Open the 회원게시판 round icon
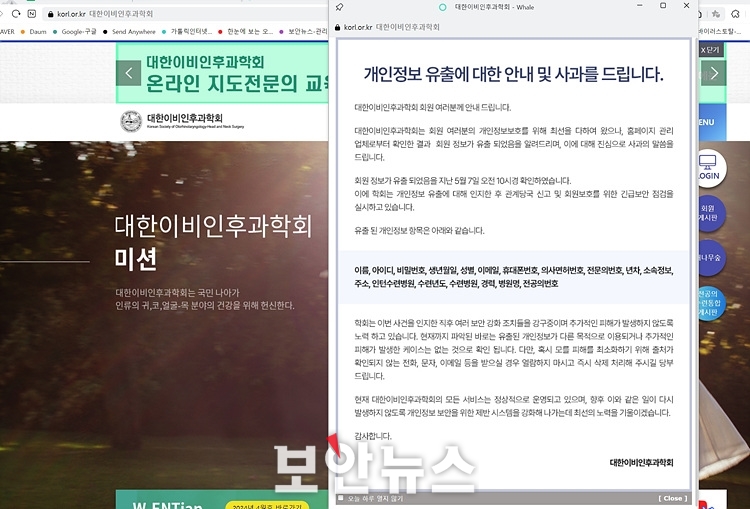The image size is (750, 509). (x=710, y=213)
